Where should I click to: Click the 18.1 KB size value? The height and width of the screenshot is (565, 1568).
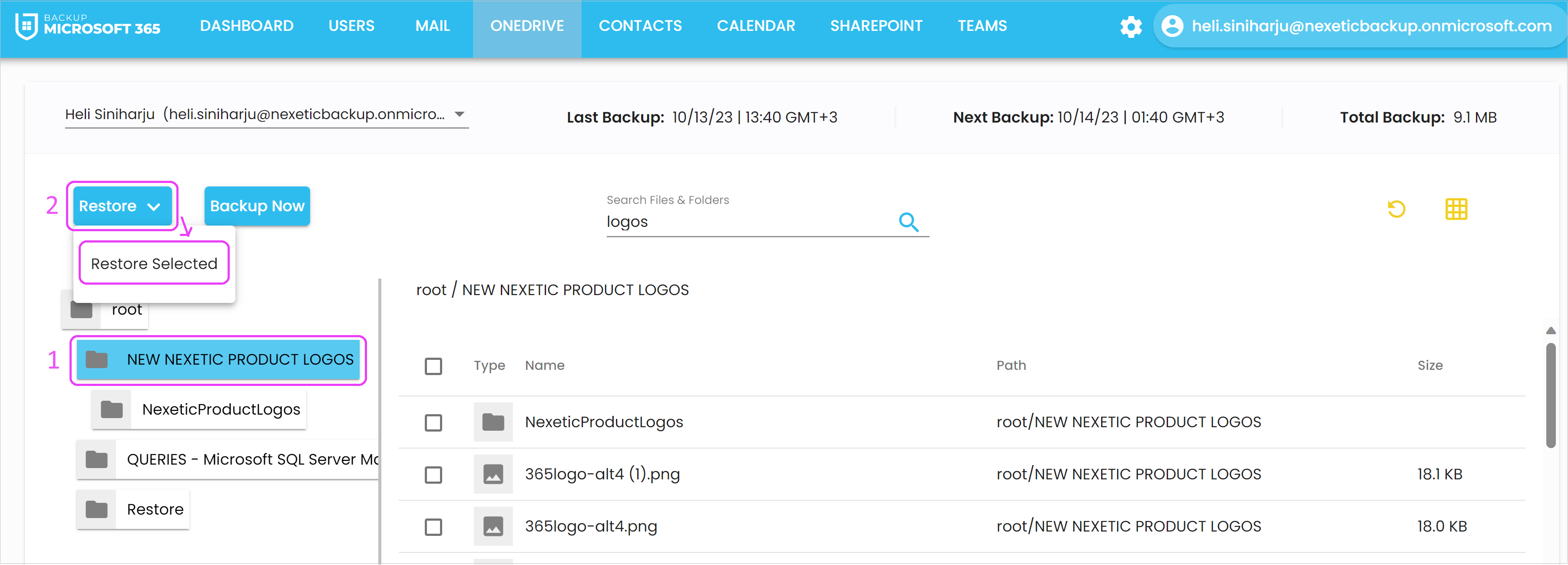[1439, 474]
